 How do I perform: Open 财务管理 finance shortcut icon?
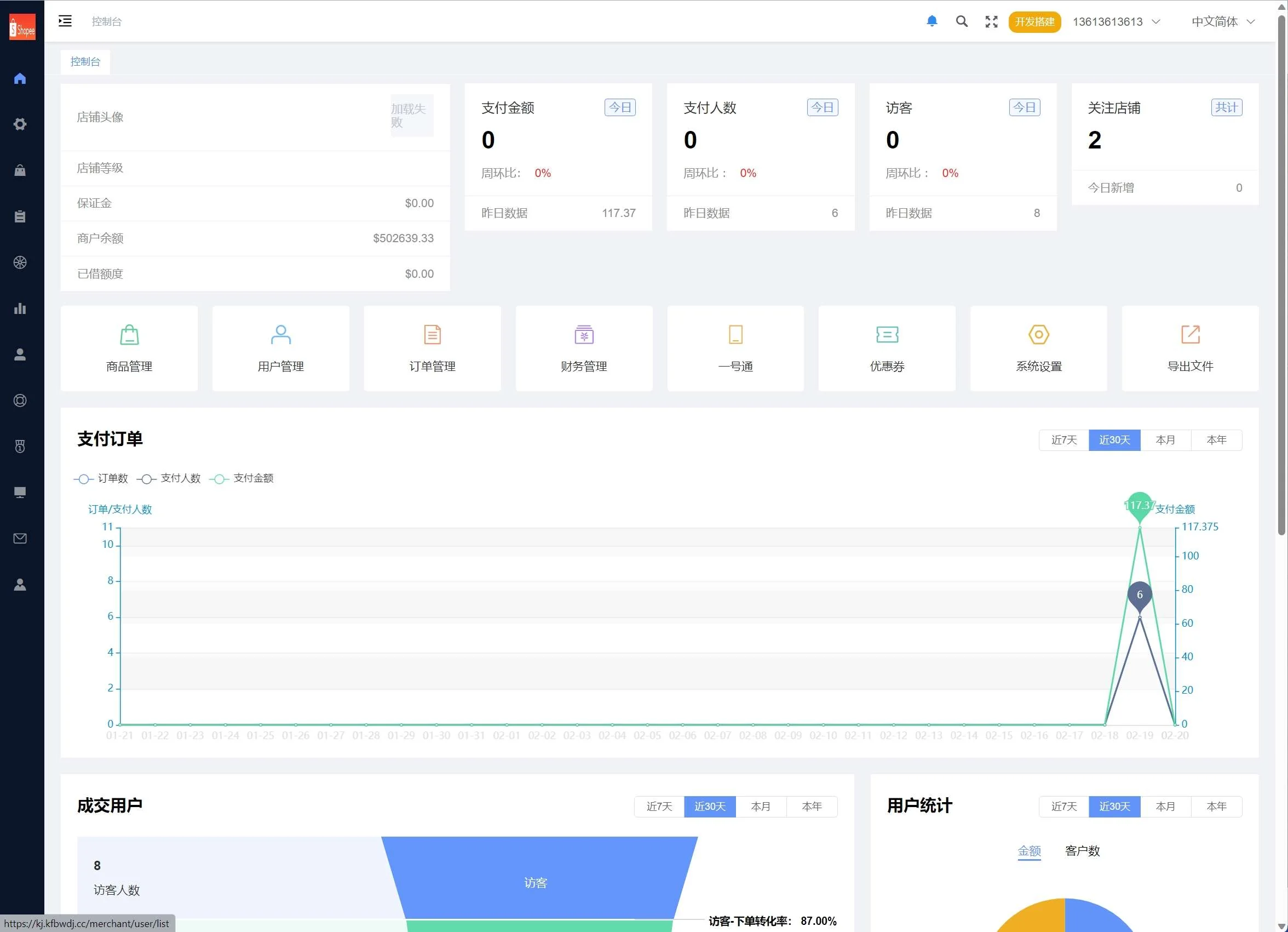click(583, 335)
